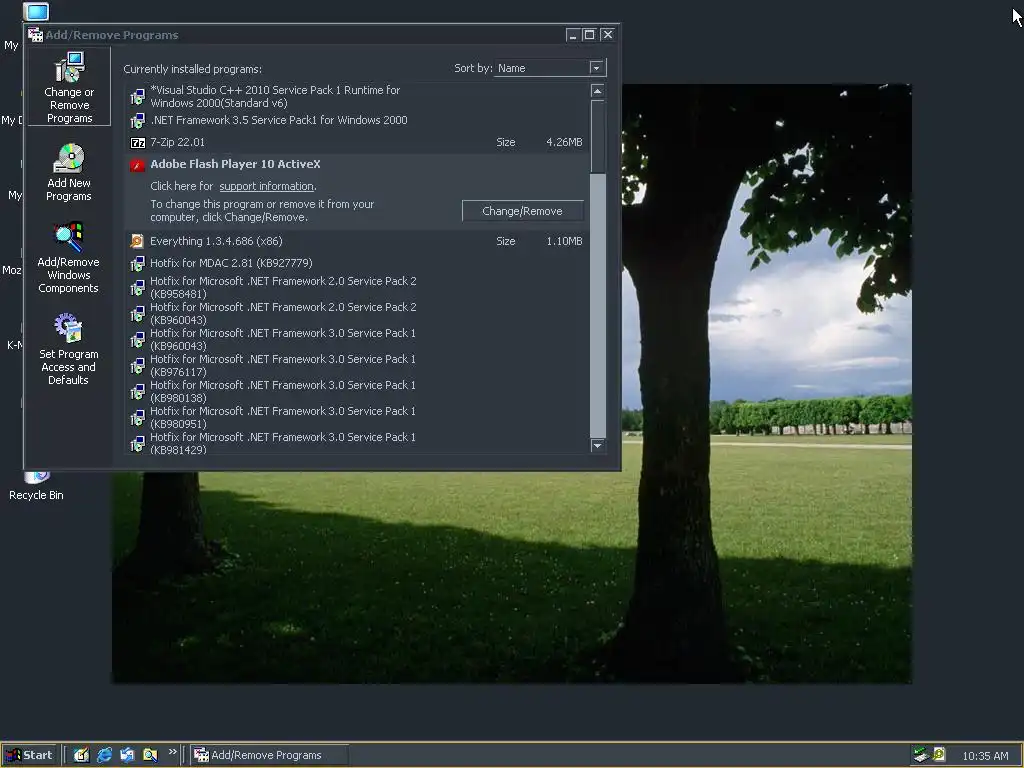Select .NET 2.0 SP2 hotfix KB960043
The height and width of the screenshot is (768, 1024).
point(357,313)
